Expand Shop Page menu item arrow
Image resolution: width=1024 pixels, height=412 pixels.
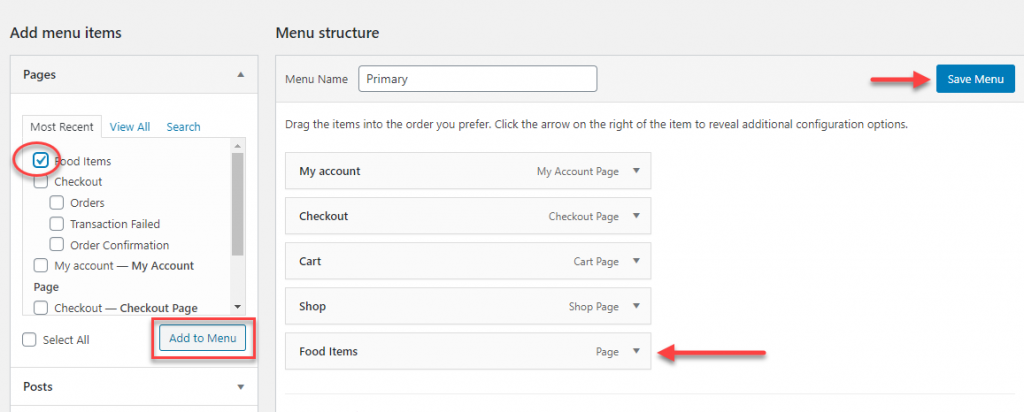click(x=637, y=306)
